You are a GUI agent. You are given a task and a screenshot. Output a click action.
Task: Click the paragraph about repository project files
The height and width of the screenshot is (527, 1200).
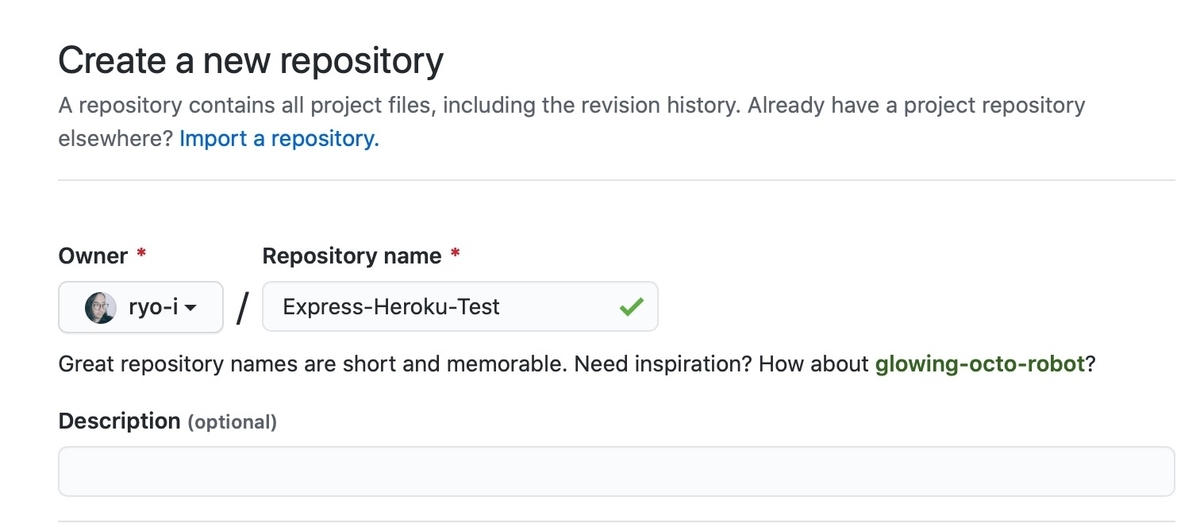pos(572,121)
